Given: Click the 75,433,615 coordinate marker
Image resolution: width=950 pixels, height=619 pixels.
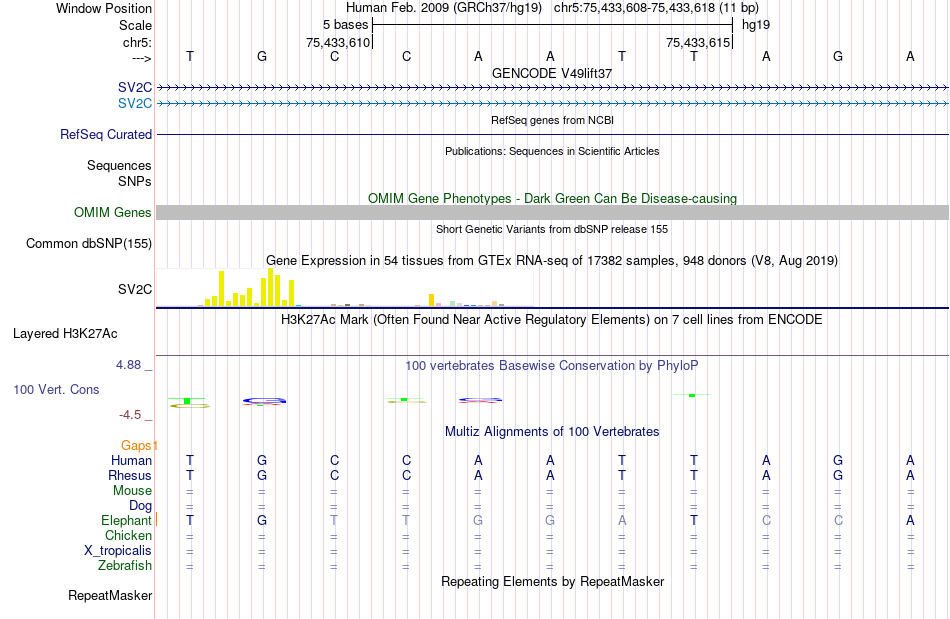Looking at the screenshot, I should click(x=697, y=42).
